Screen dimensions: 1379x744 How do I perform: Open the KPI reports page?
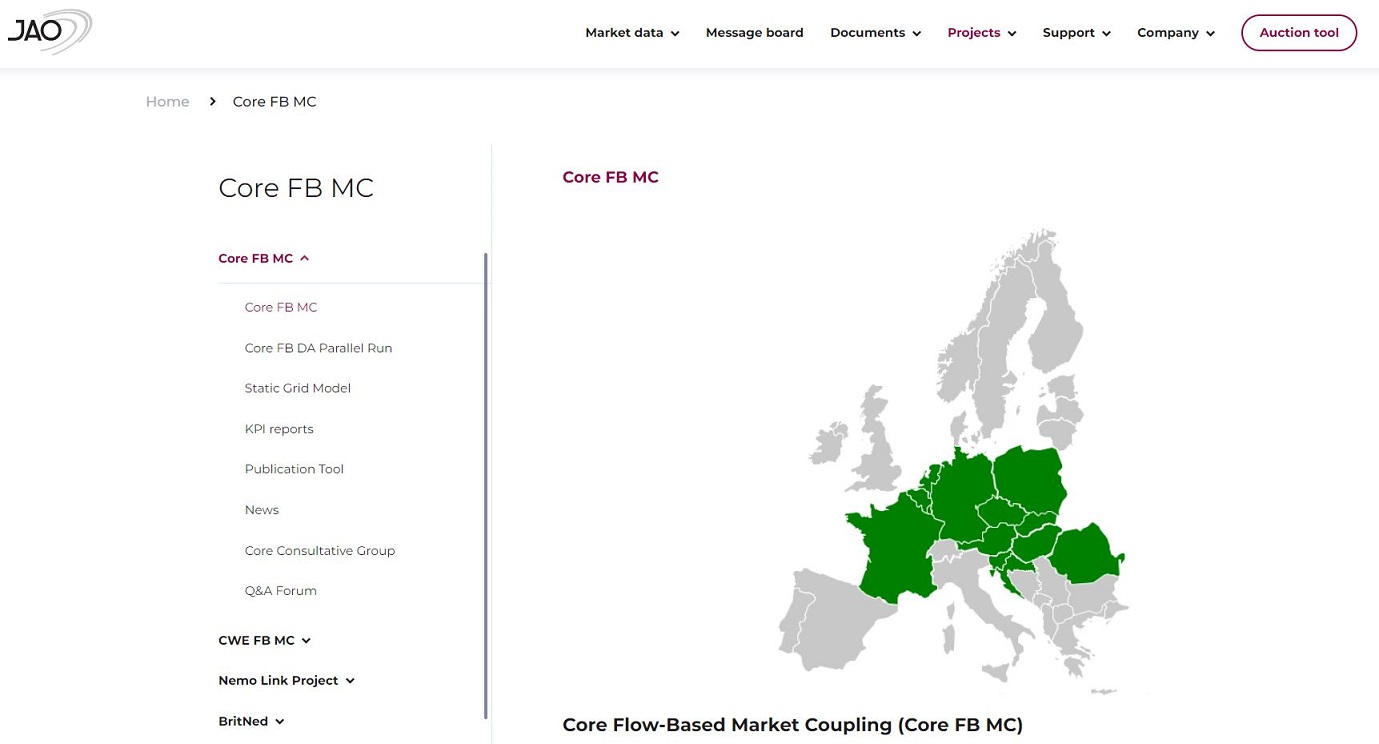279,429
